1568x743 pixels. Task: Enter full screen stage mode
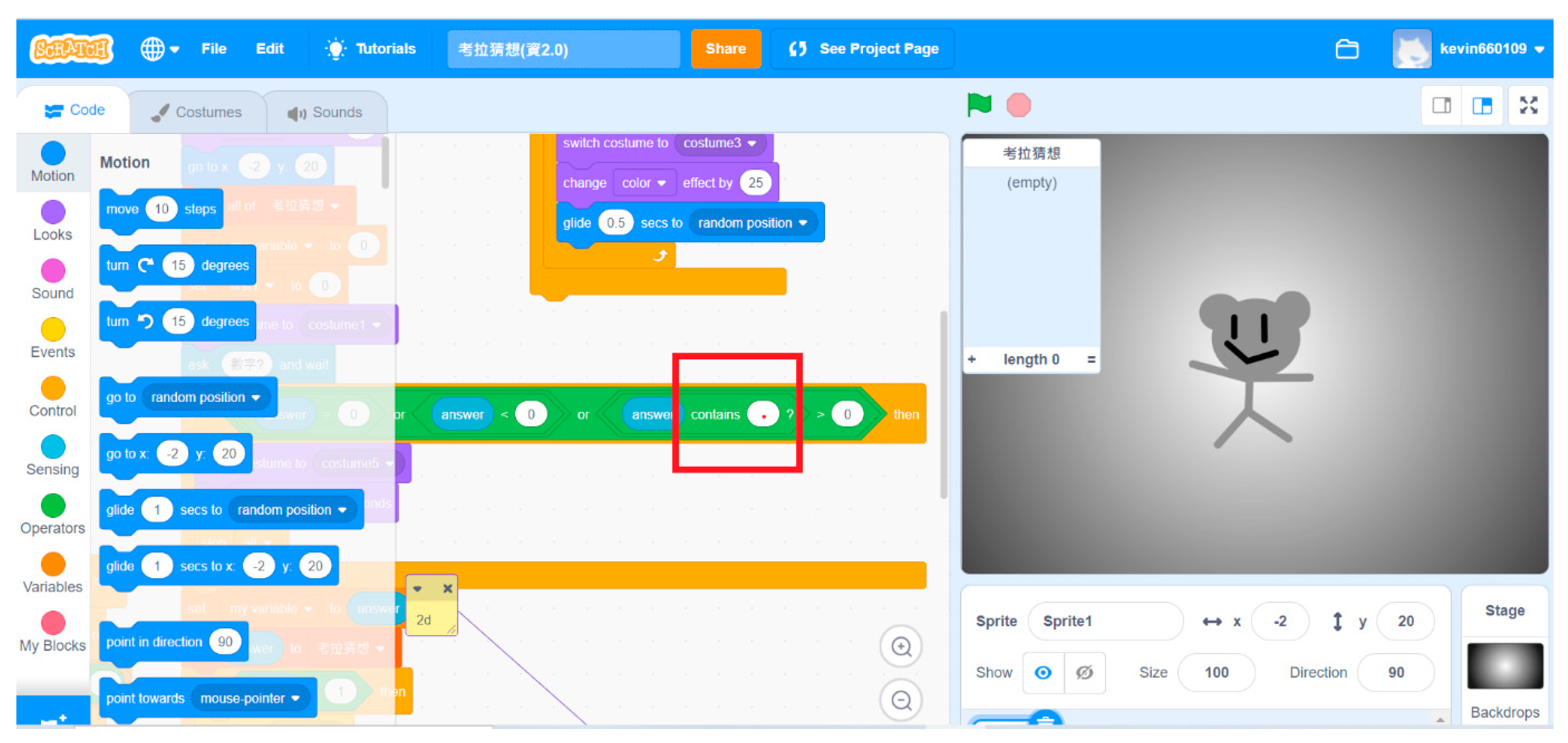tap(1528, 106)
